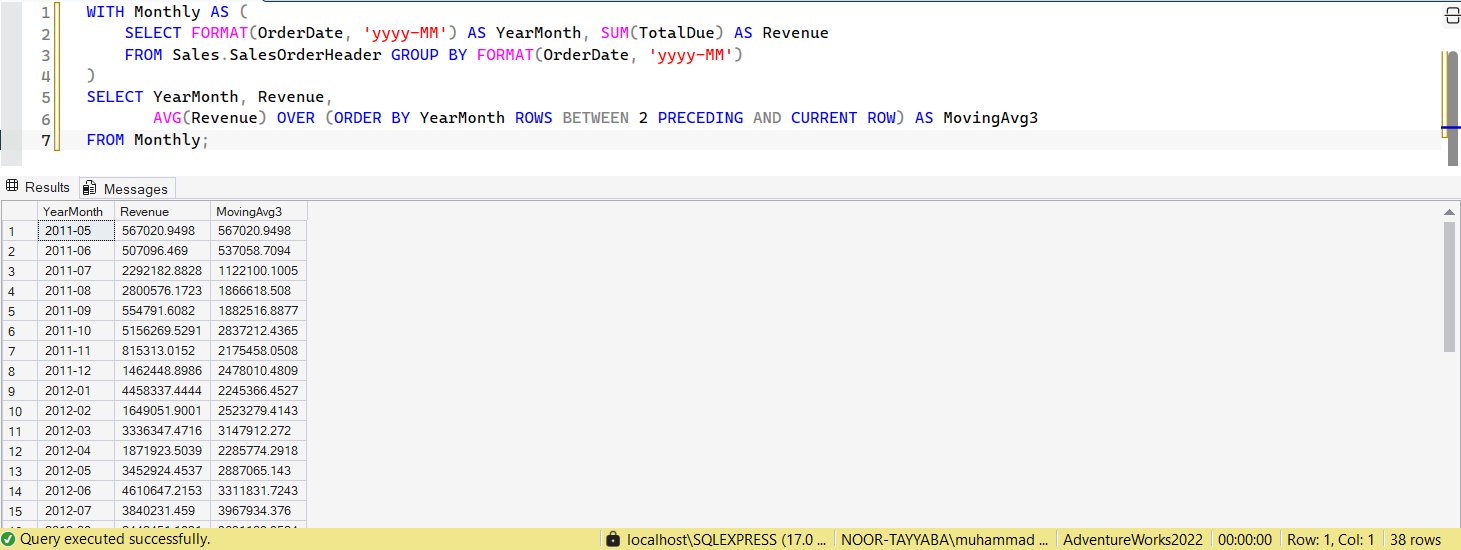Image resolution: width=1461 pixels, height=550 pixels.
Task: Switch to the Results tab
Action: (38, 187)
